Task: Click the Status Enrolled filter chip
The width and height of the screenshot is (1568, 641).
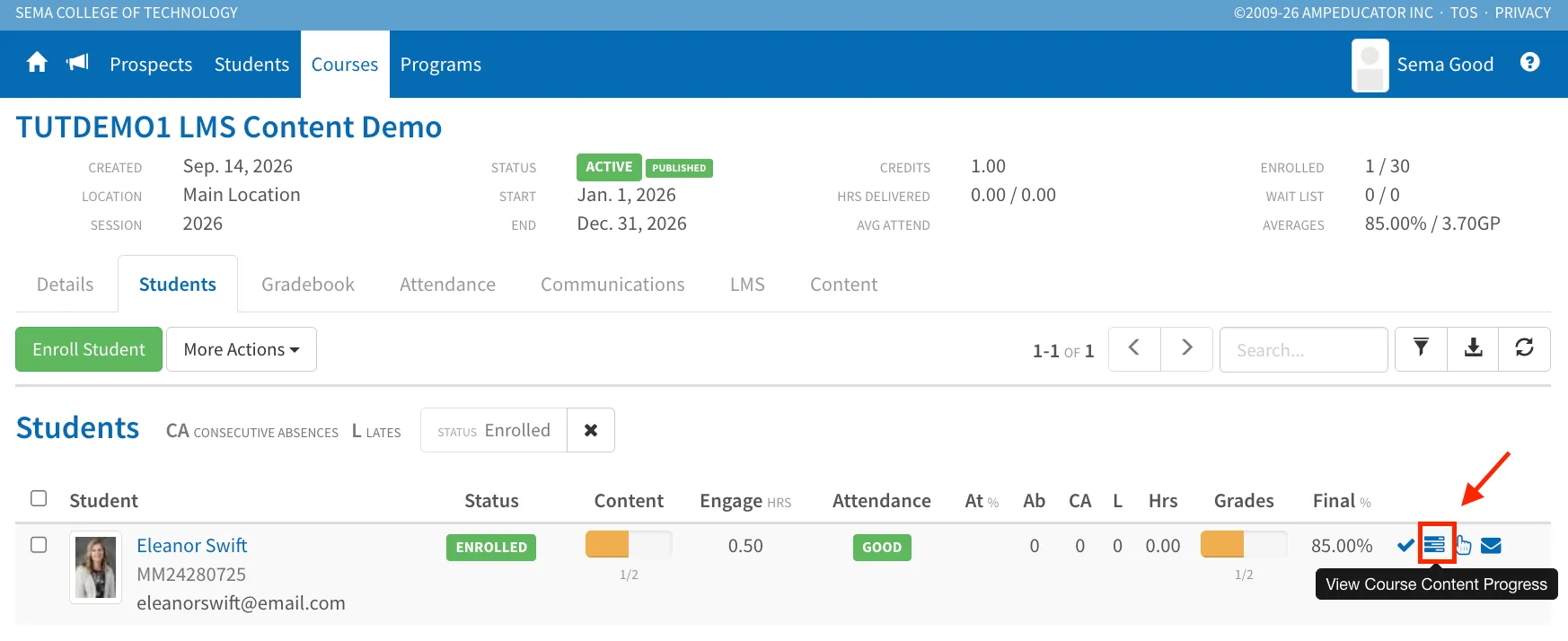Action: 494,430
